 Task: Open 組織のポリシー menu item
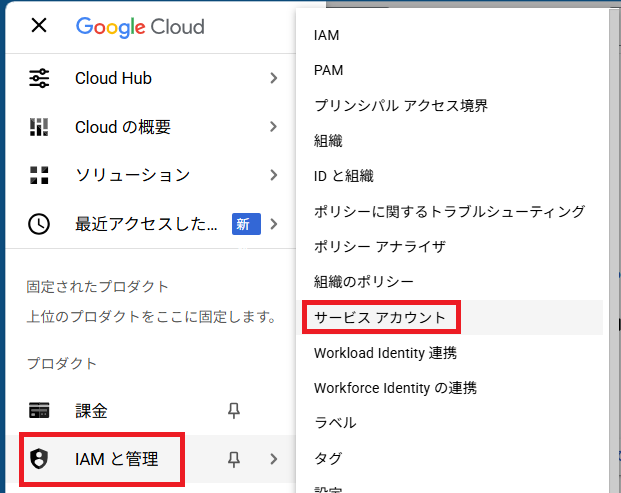pyautogui.click(x=363, y=281)
